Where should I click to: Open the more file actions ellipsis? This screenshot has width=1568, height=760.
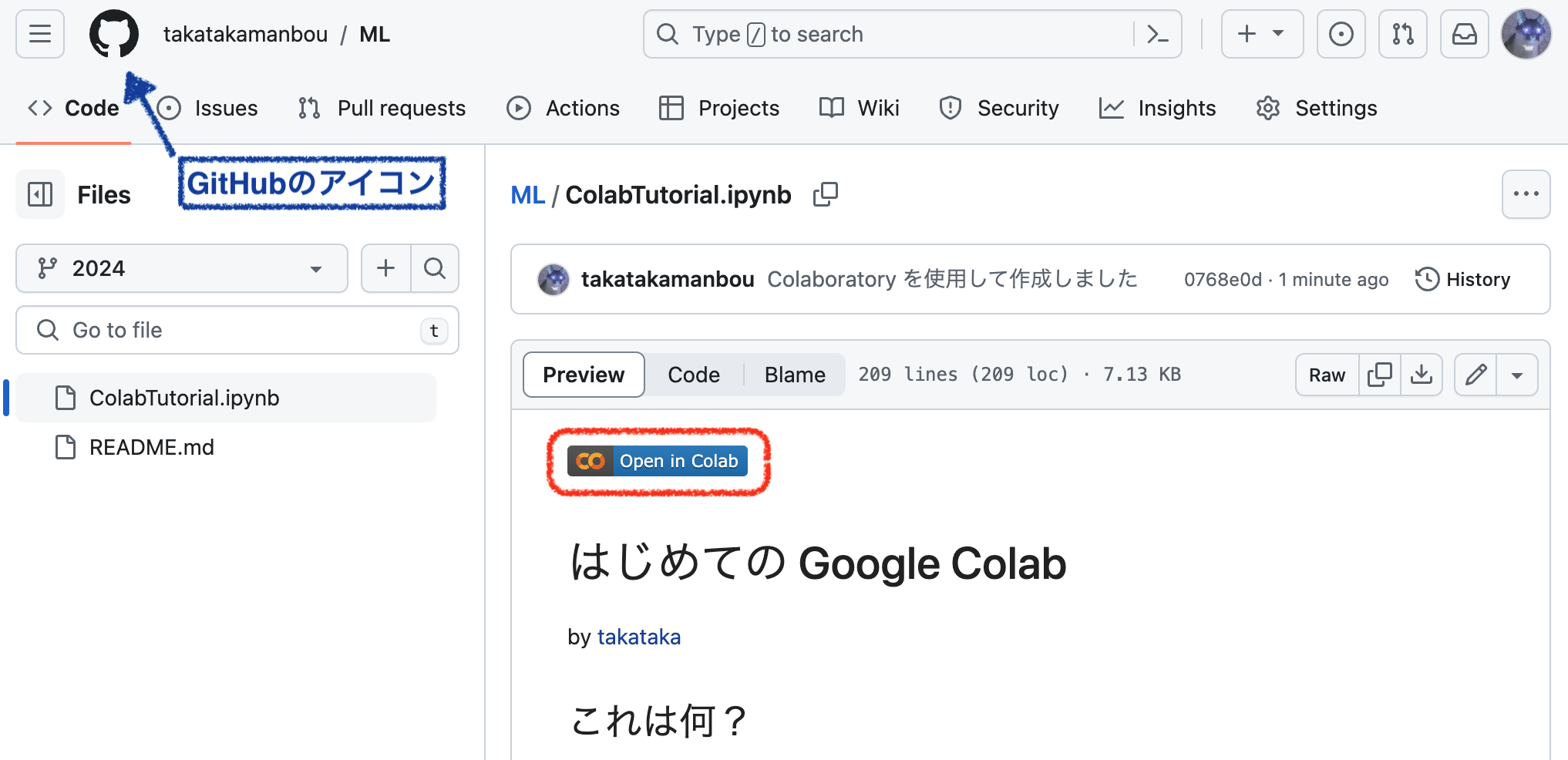[1526, 194]
